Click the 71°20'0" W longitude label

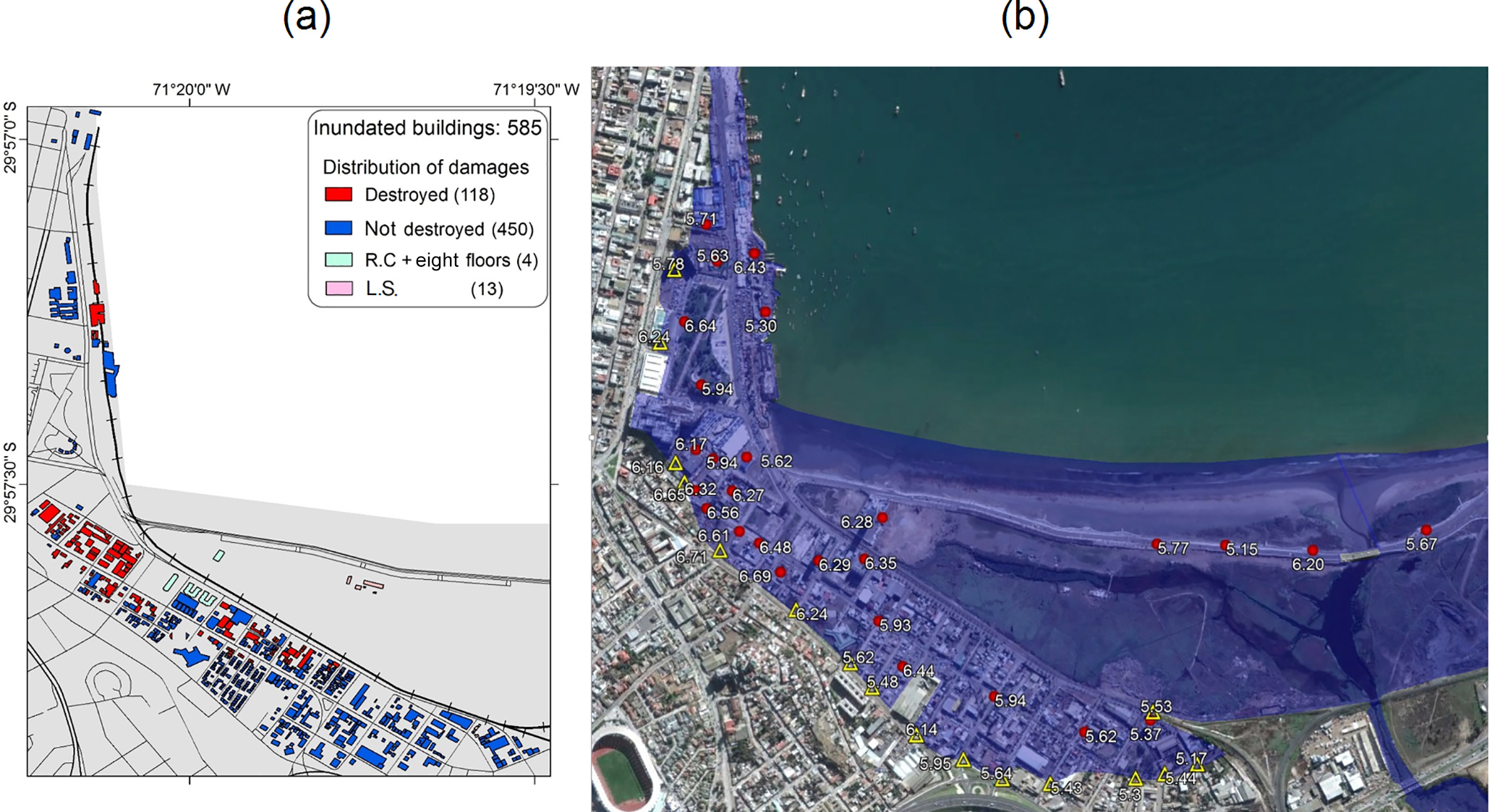191,90
